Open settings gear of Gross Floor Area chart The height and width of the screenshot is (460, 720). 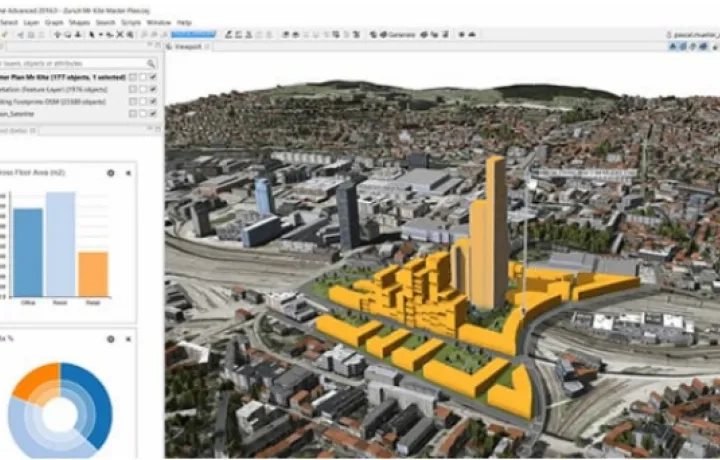pyautogui.click(x=111, y=173)
